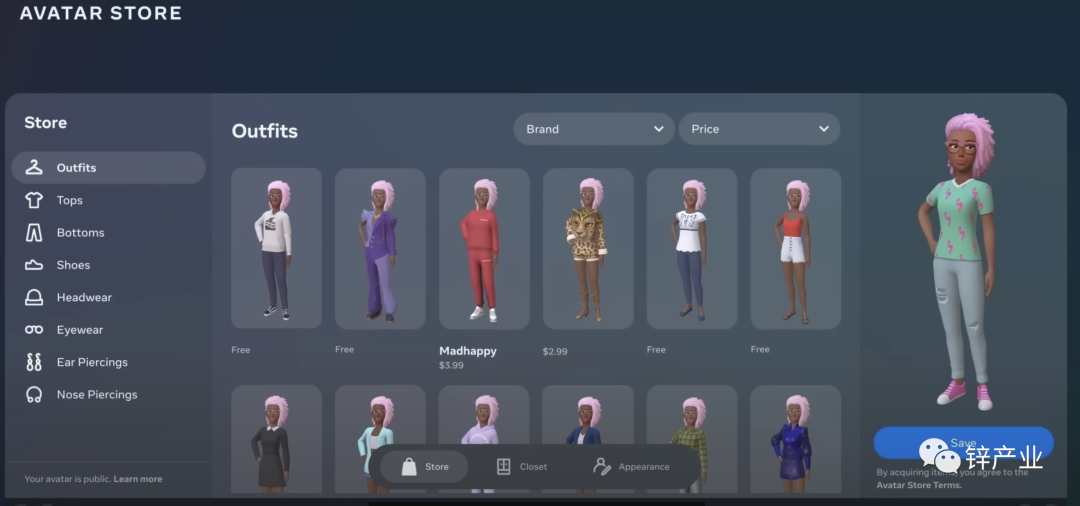1080x506 pixels.
Task: Choose the black dress outfit thumbnail
Action: 276,439
